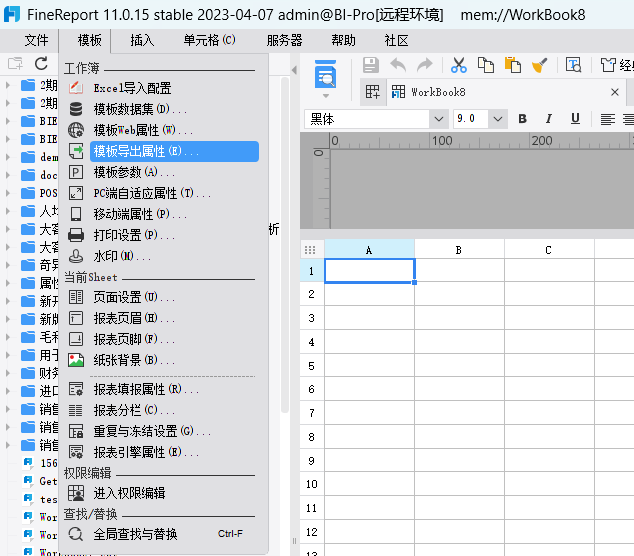
Task: Choose 进入权限编辑 menu item
Action: (163, 493)
